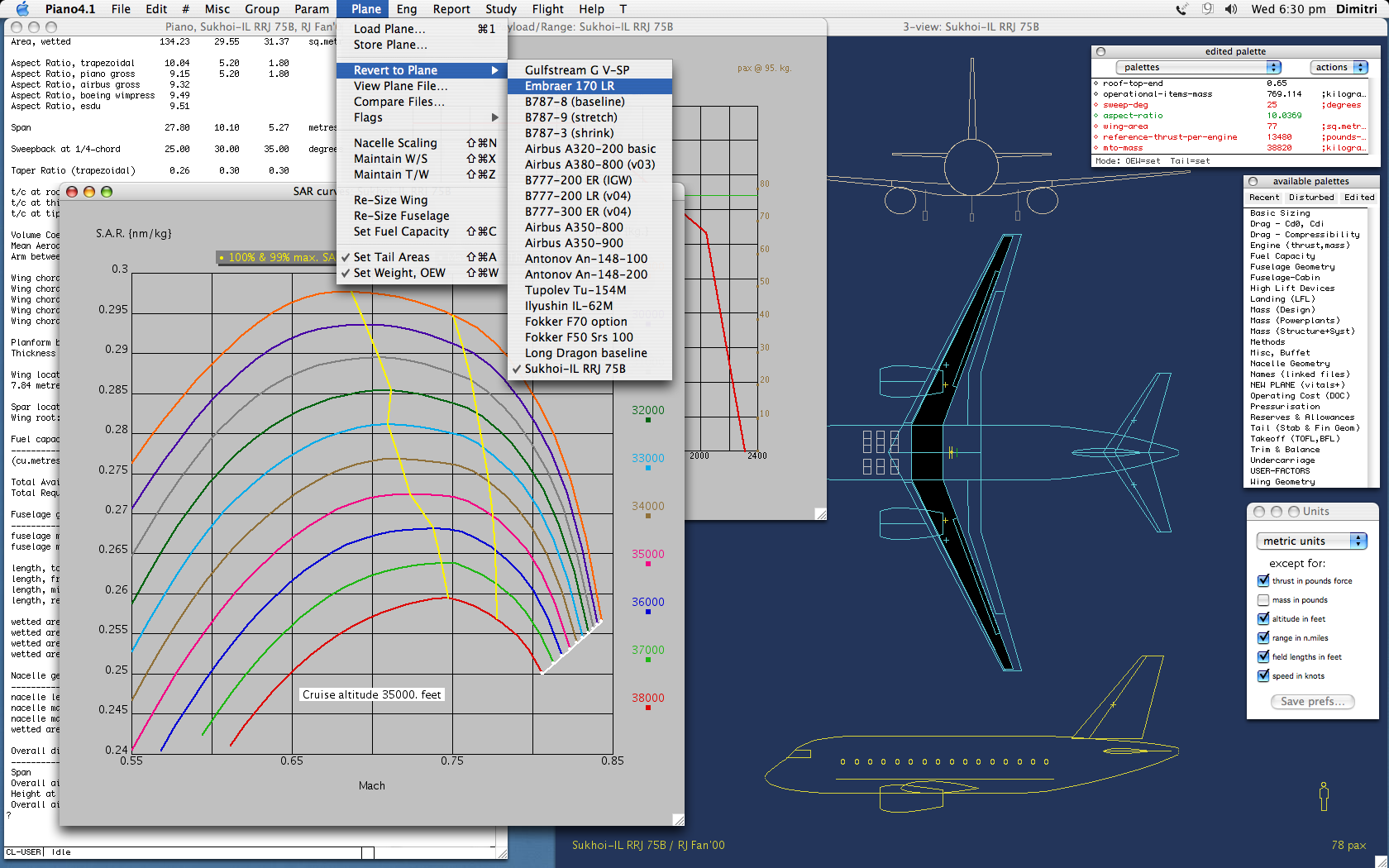The width and height of the screenshot is (1389, 868).
Task: Click the red 38000 altitude legend marker
Action: (x=648, y=708)
